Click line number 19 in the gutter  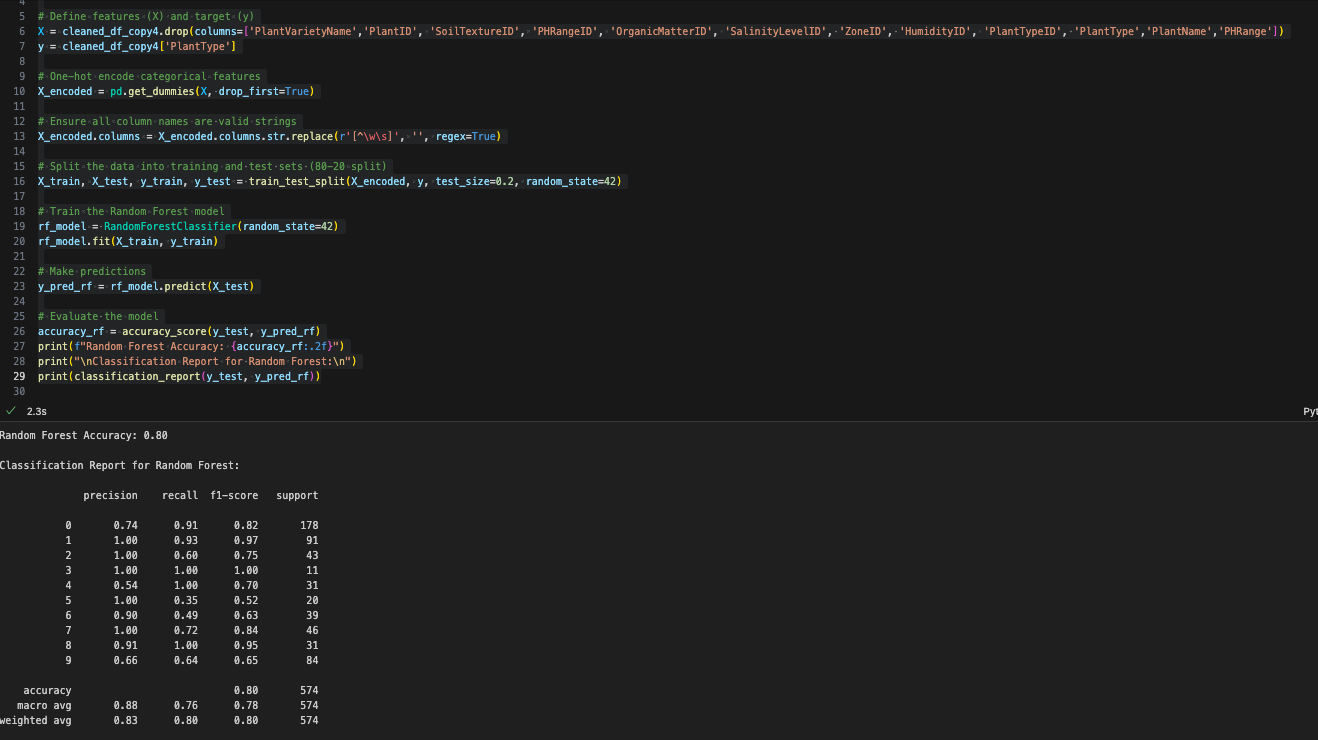tap(20, 226)
